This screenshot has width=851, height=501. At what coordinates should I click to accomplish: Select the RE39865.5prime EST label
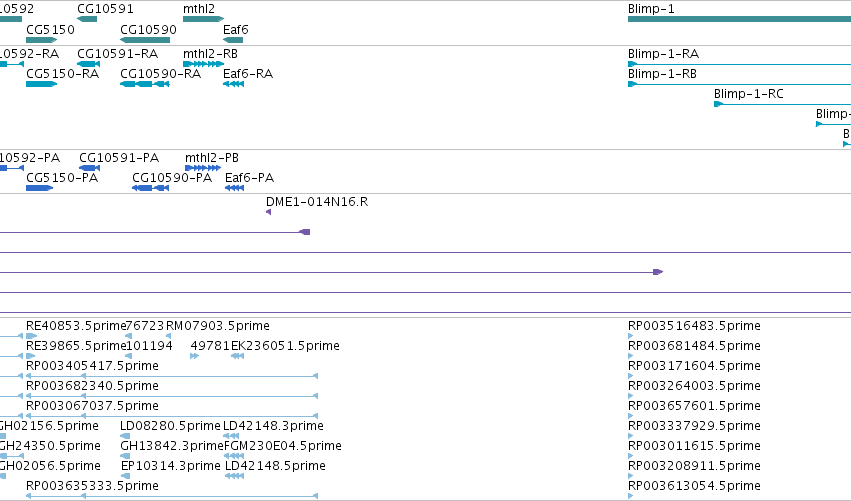click(76, 346)
